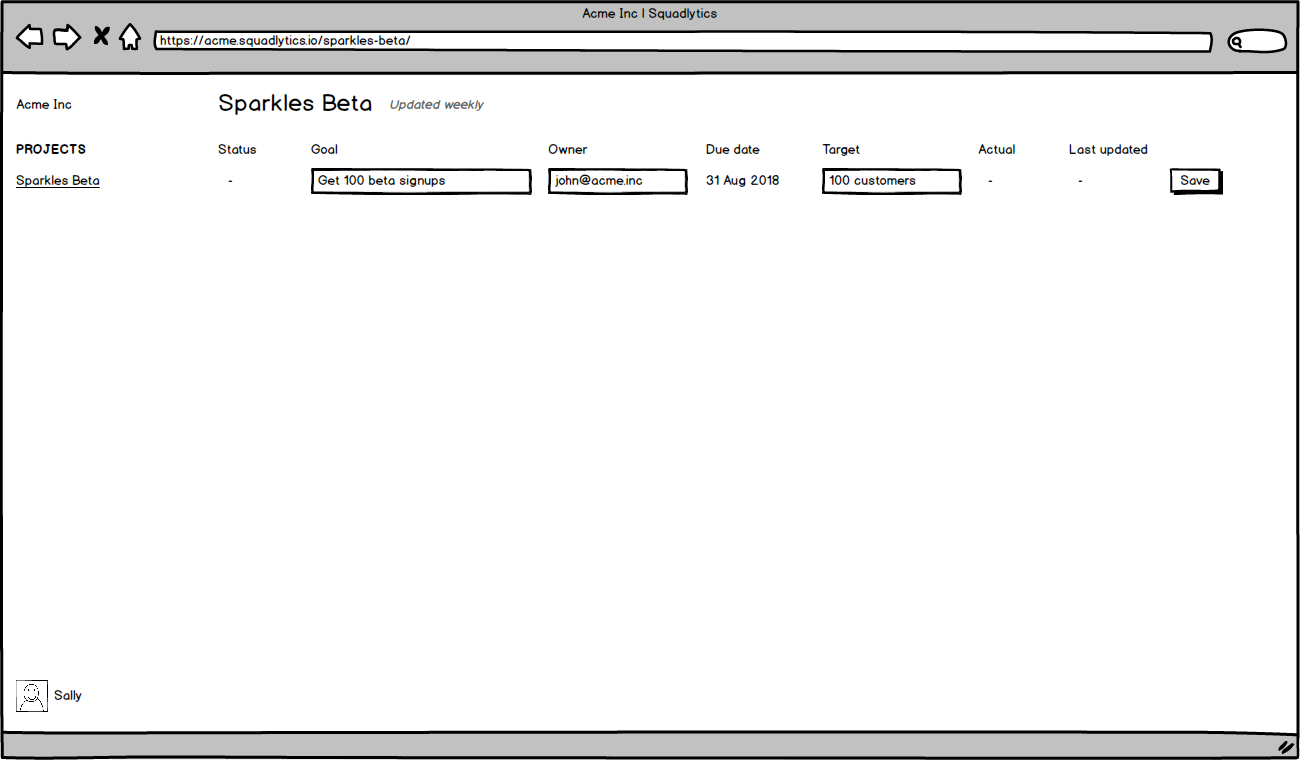This screenshot has height=760, width=1300.
Task: Click the Target column header
Action: pos(841,149)
